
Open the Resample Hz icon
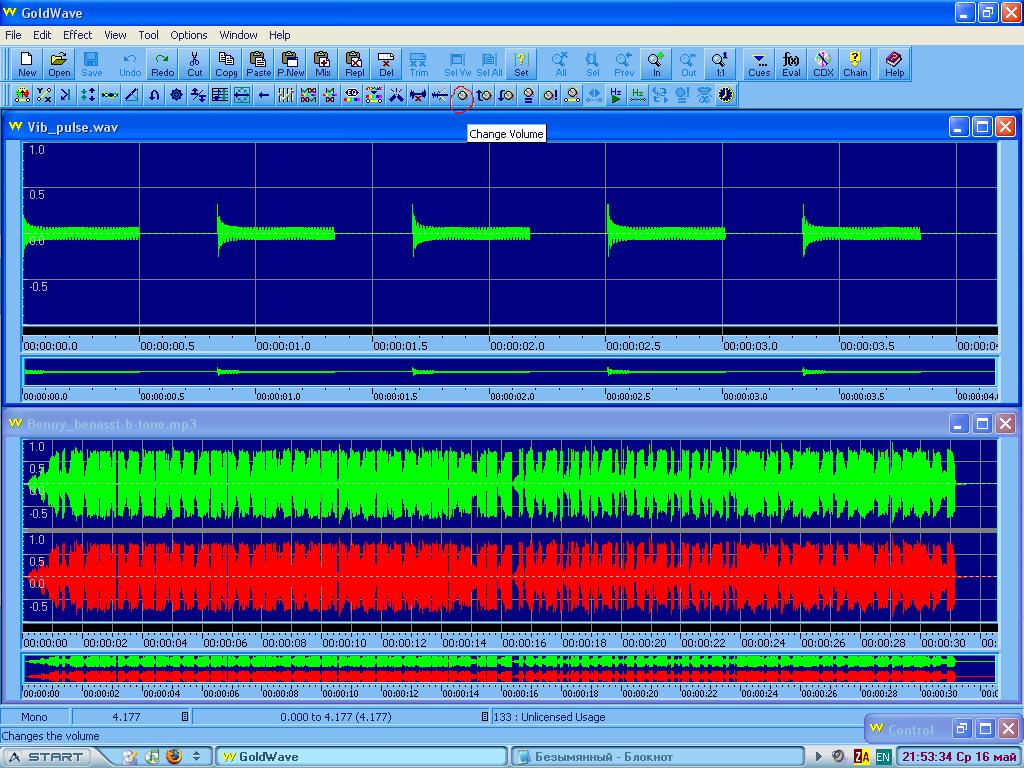(x=638, y=95)
